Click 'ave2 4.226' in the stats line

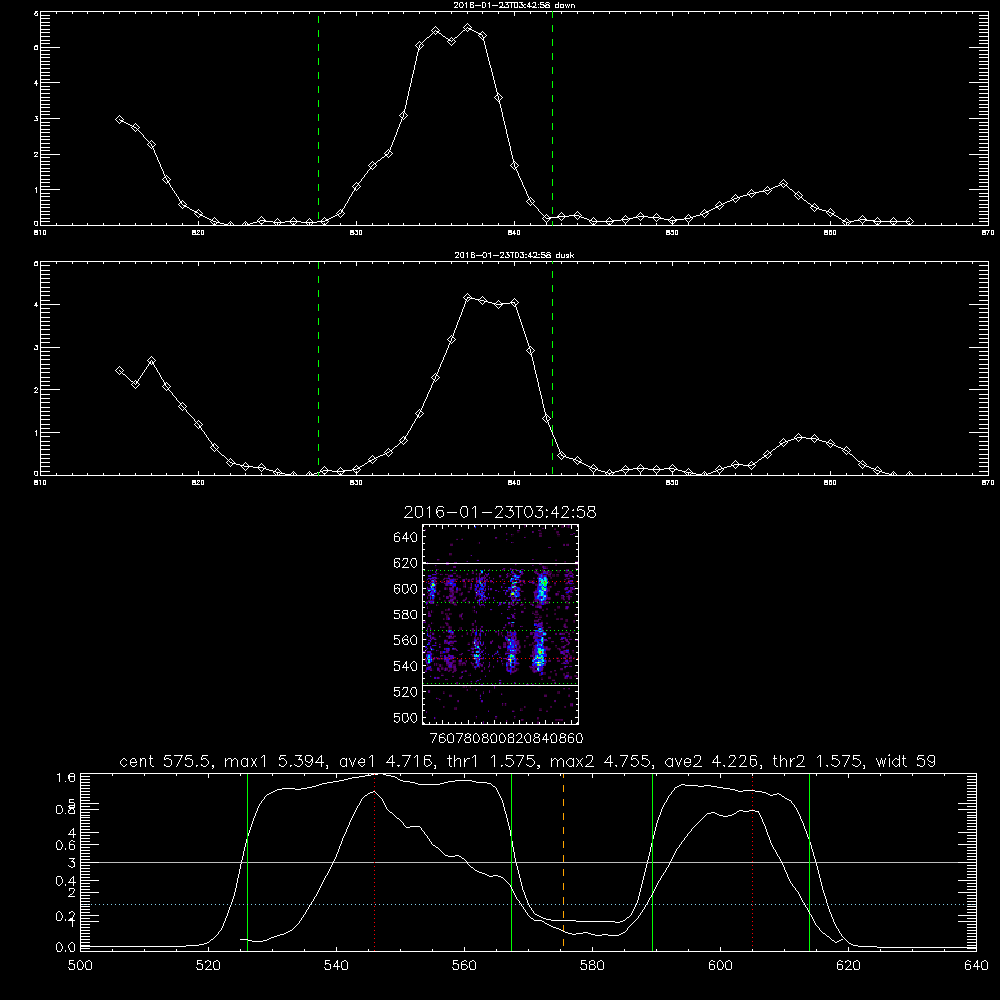point(712,761)
